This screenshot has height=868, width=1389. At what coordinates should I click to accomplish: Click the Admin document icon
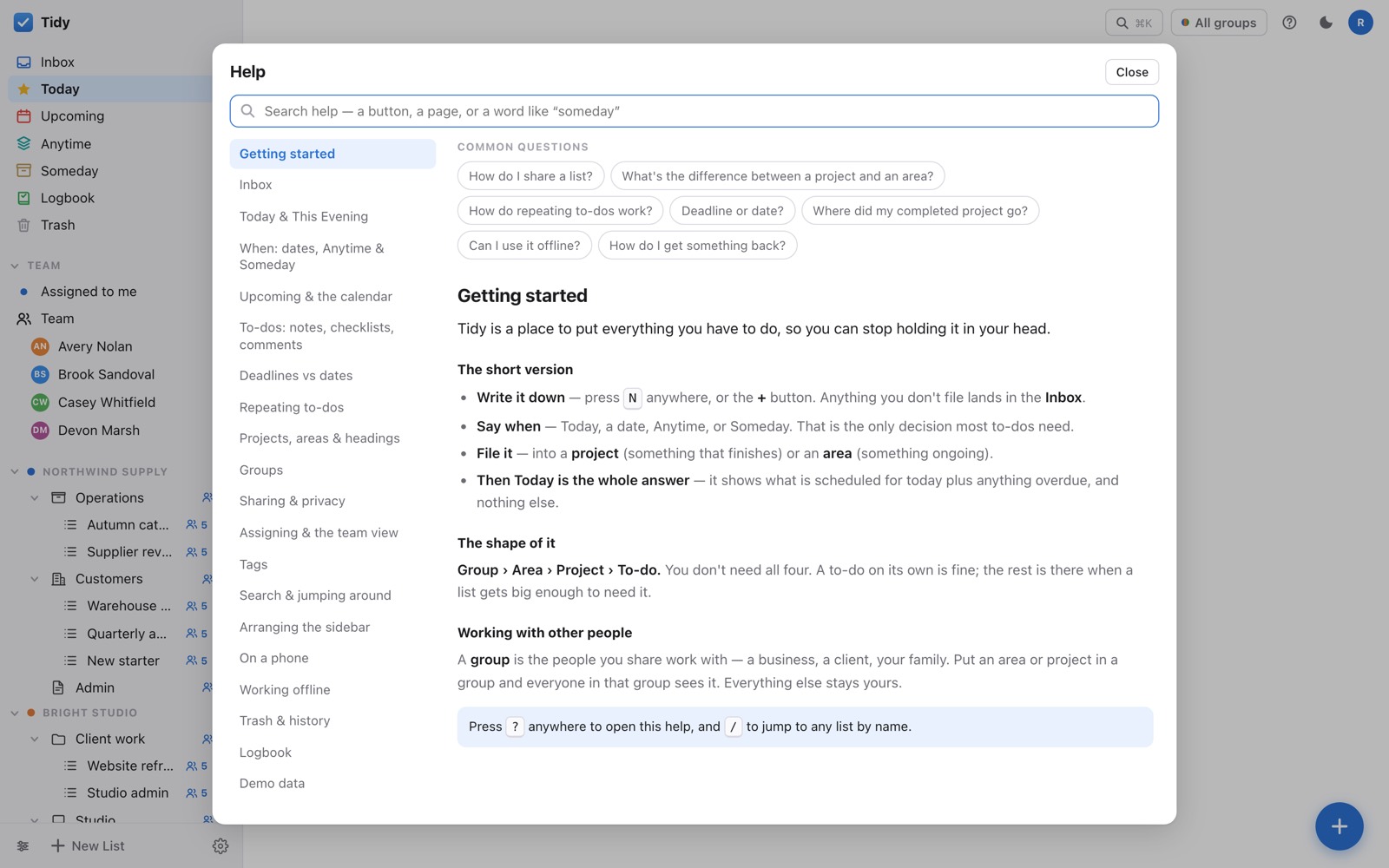tap(58, 687)
